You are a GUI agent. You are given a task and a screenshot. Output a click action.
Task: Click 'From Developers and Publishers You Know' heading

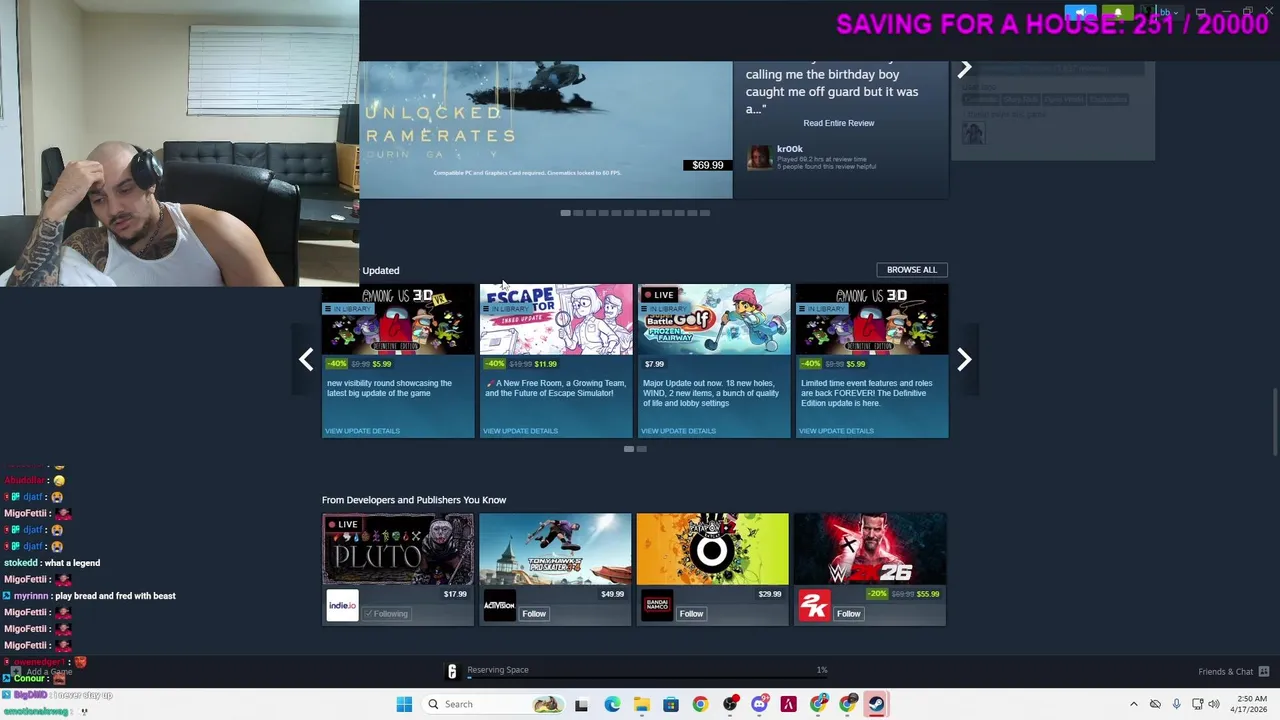point(414,500)
